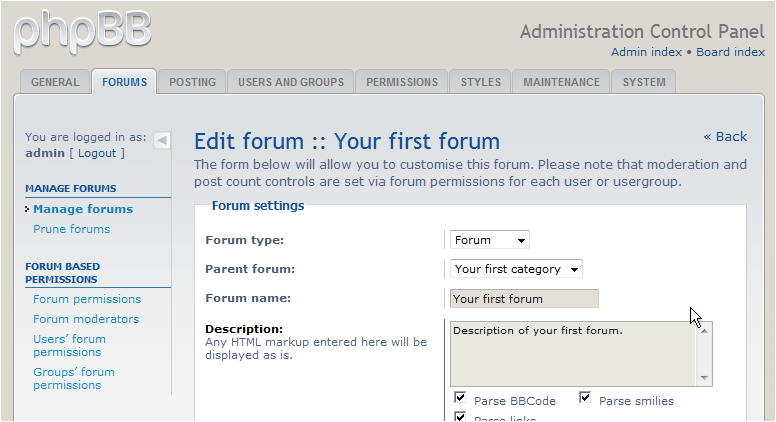The width and height of the screenshot is (776, 422).
Task: Click the Forum name text field
Action: (524, 298)
